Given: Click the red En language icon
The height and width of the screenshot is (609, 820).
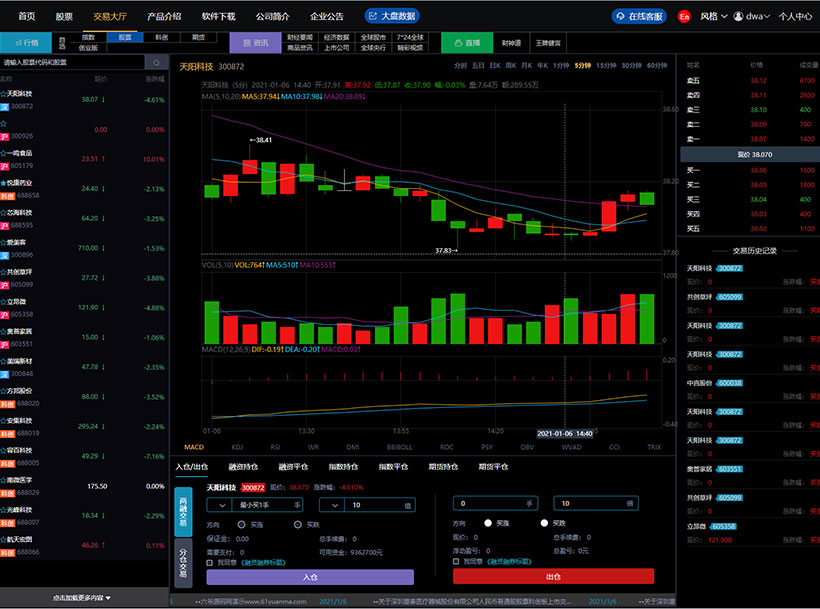Looking at the screenshot, I should [x=684, y=16].
